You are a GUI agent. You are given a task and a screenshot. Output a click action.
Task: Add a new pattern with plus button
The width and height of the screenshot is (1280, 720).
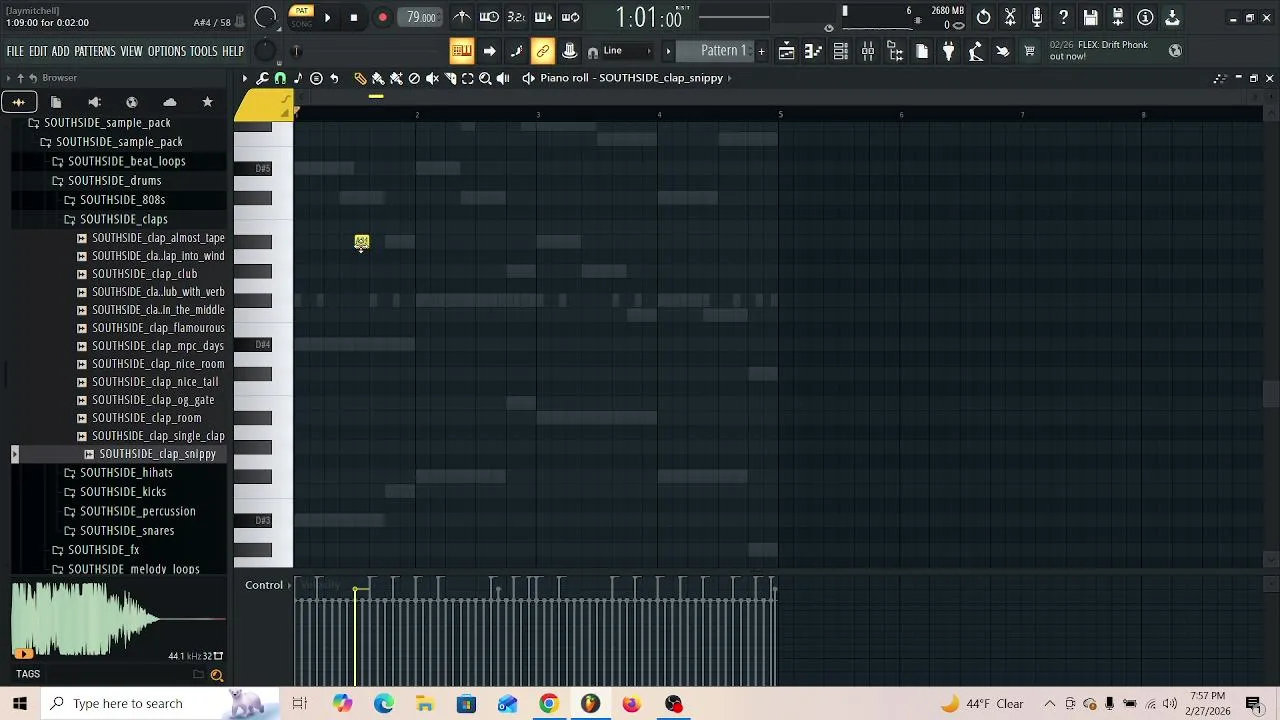(x=761, y=51)
